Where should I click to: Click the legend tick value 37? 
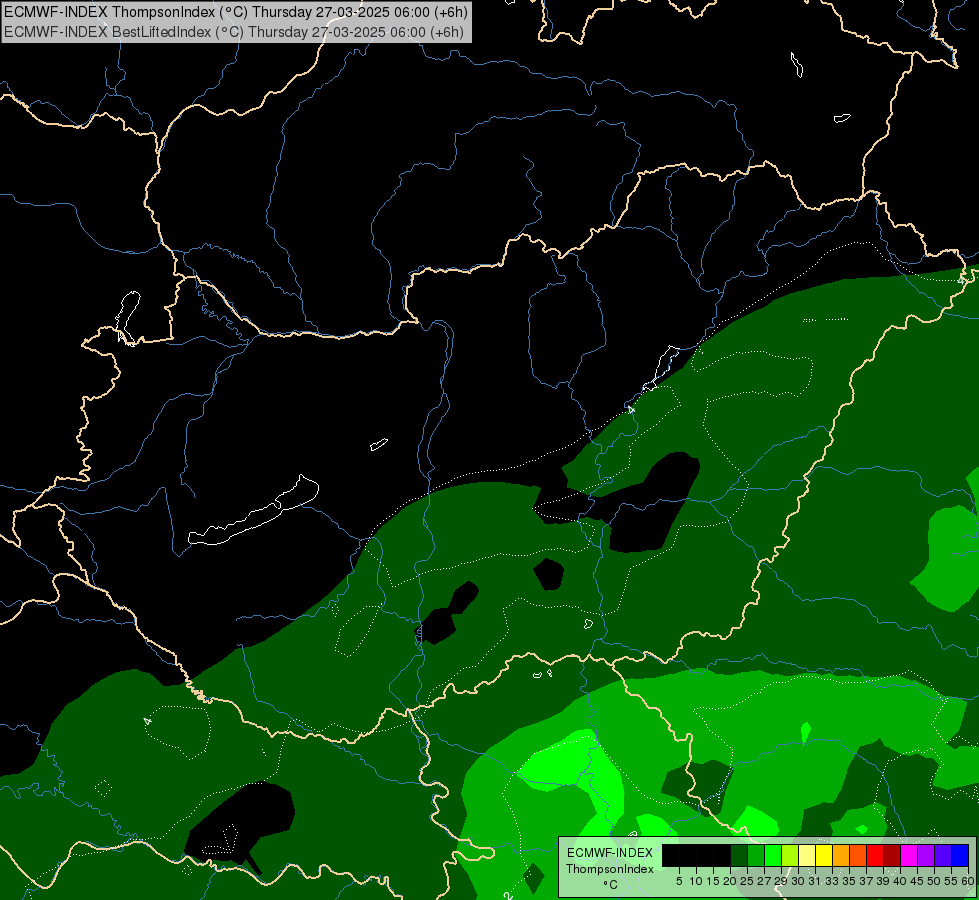pyautogui.click(x=866, y=881)
